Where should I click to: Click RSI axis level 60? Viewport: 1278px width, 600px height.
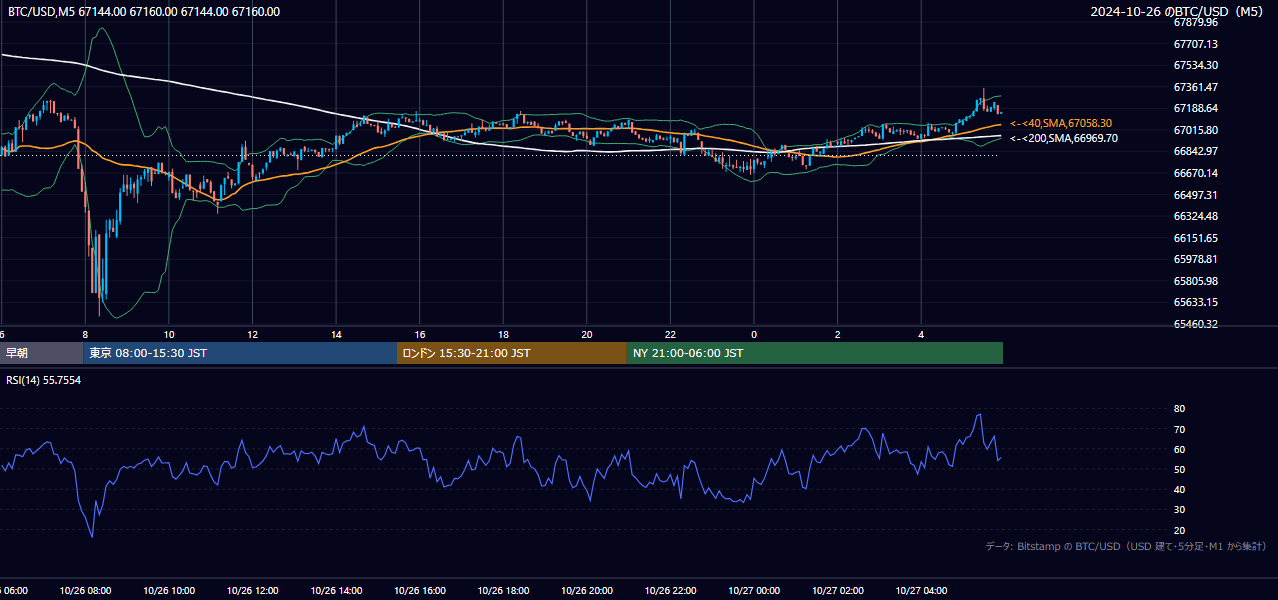1180,449
